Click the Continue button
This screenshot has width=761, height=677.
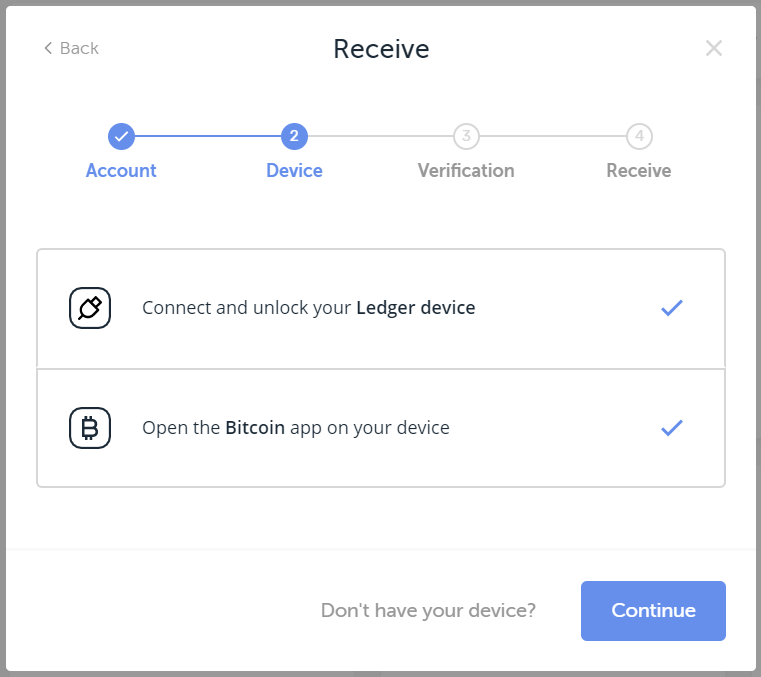click(x=653, y=611)
